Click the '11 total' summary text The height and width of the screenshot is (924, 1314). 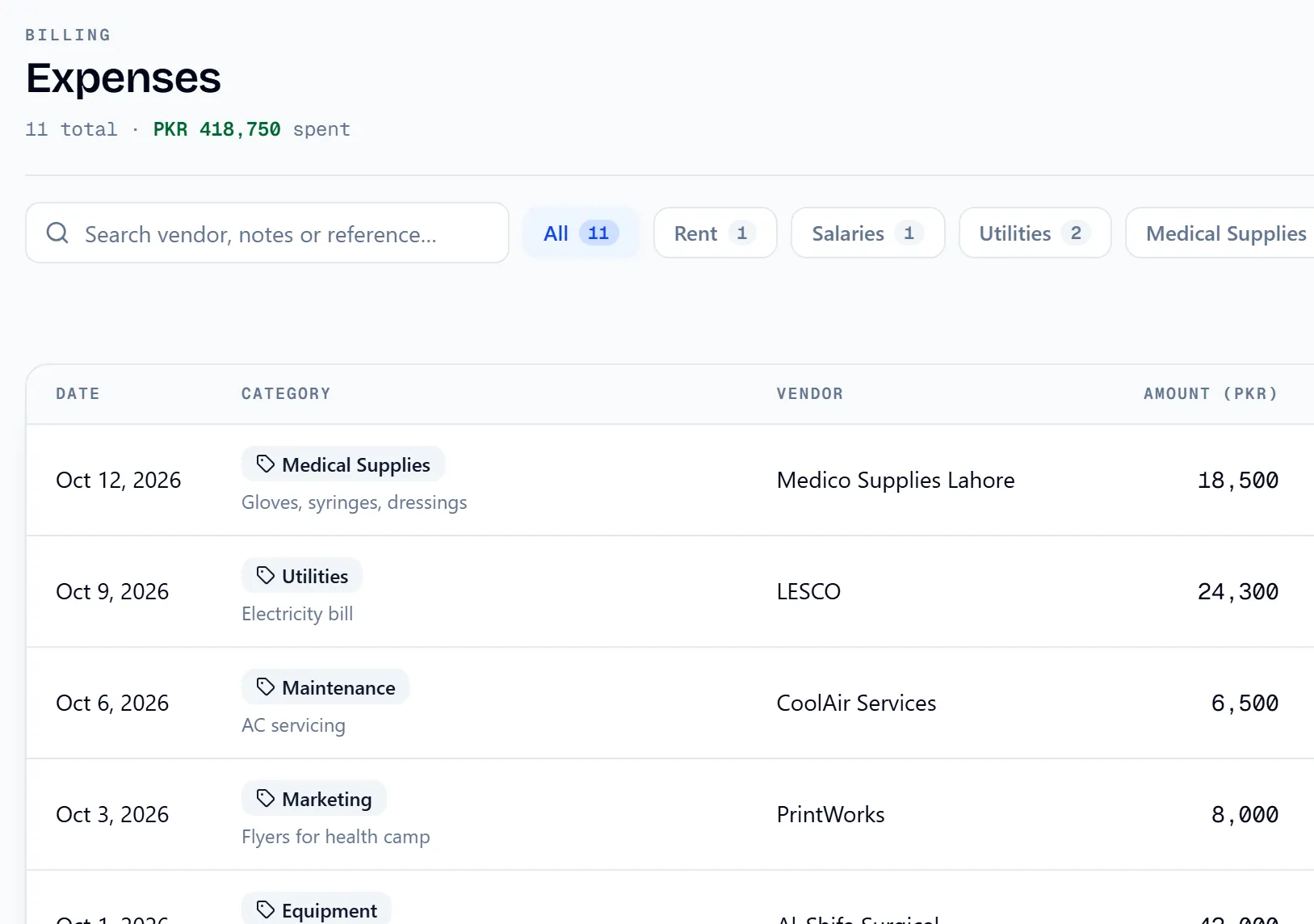[x=71, y=129]
